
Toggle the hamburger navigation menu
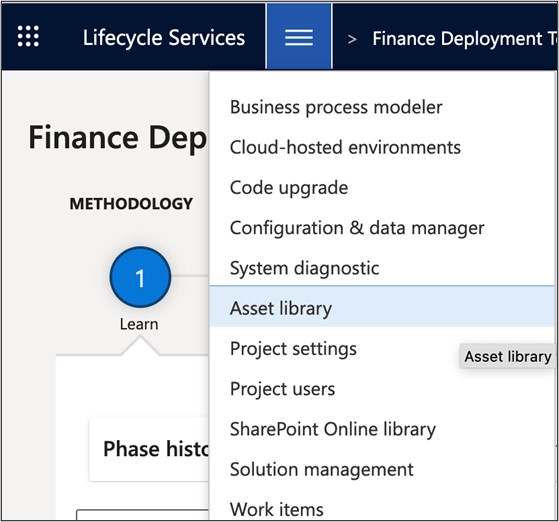point(299,36)
